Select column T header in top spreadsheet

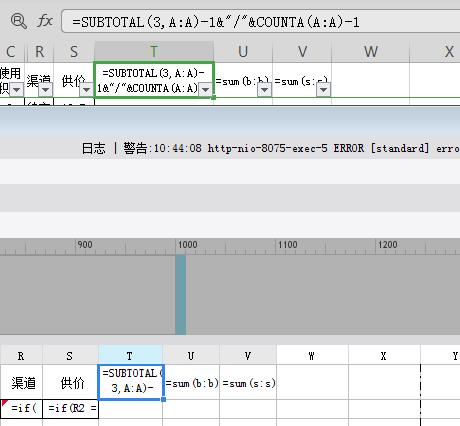[x=154, y=52]
